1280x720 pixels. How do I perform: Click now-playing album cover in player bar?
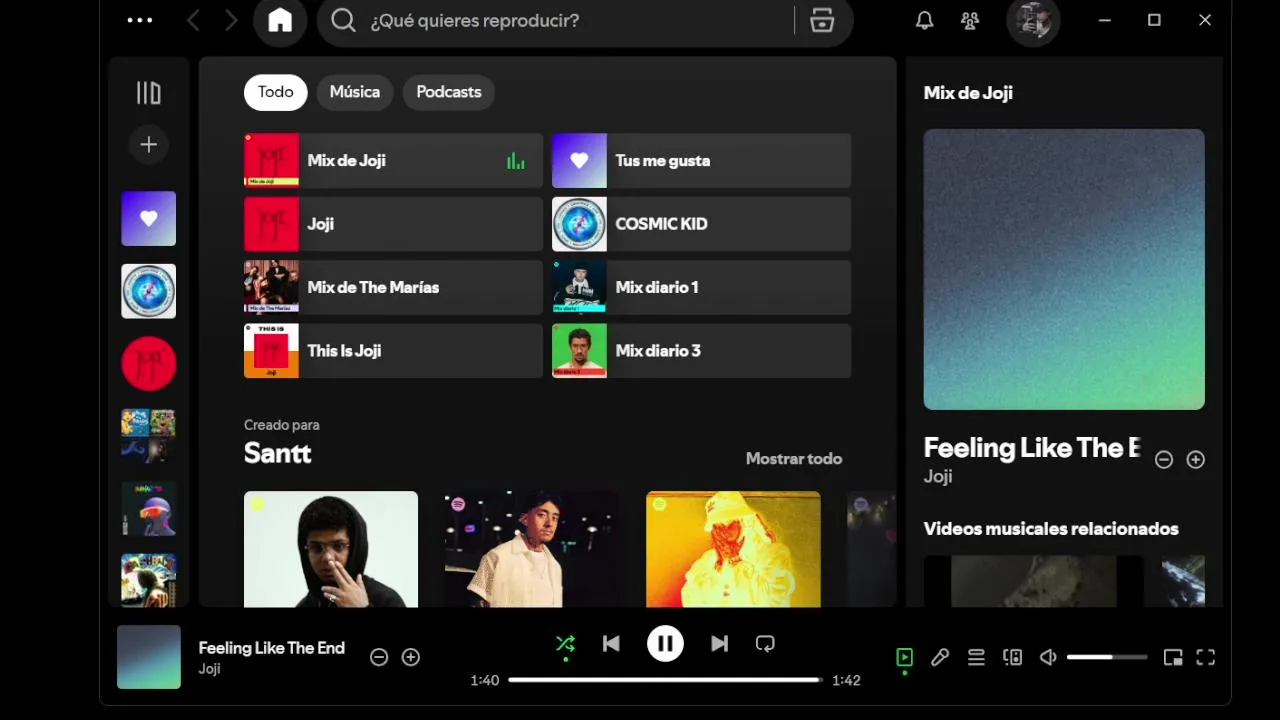[x=149, y=657]
